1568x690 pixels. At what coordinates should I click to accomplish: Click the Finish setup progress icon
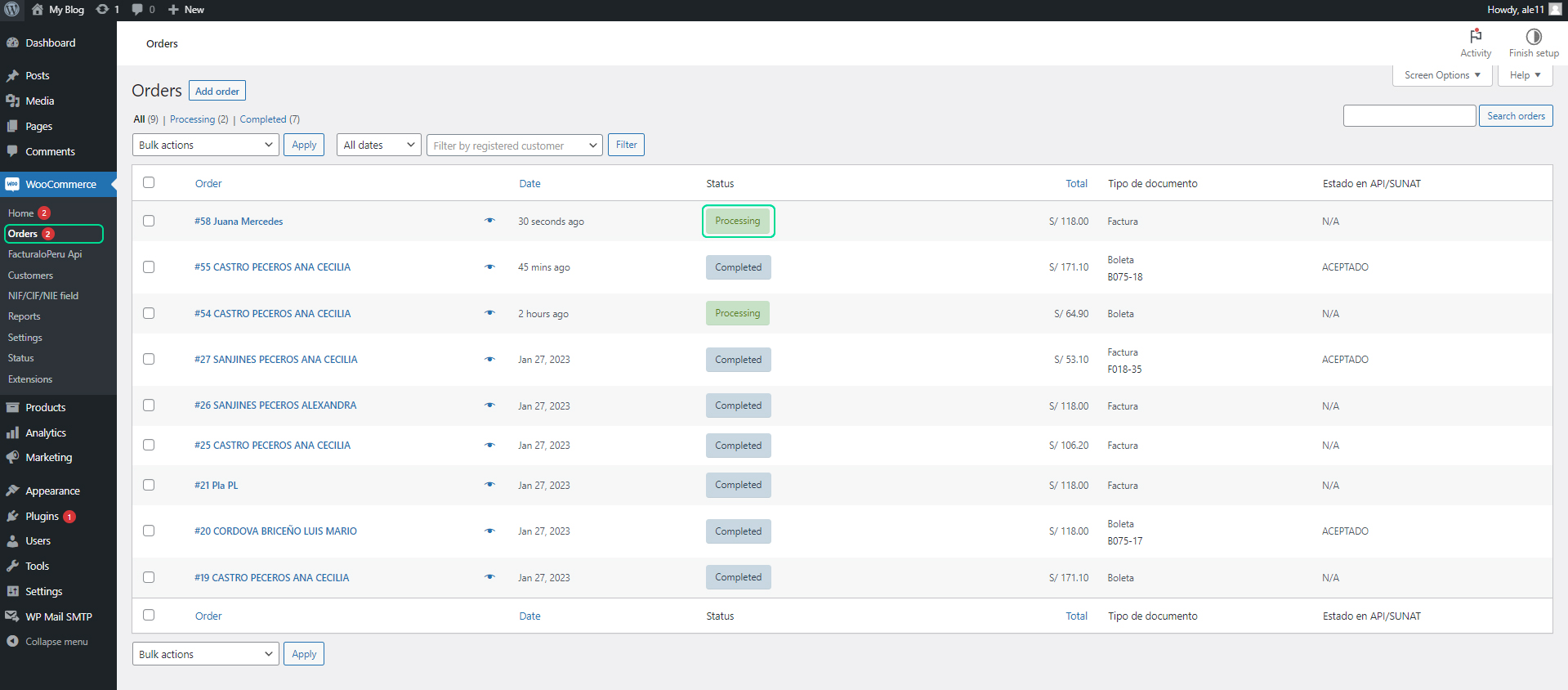click(1533, 37)
